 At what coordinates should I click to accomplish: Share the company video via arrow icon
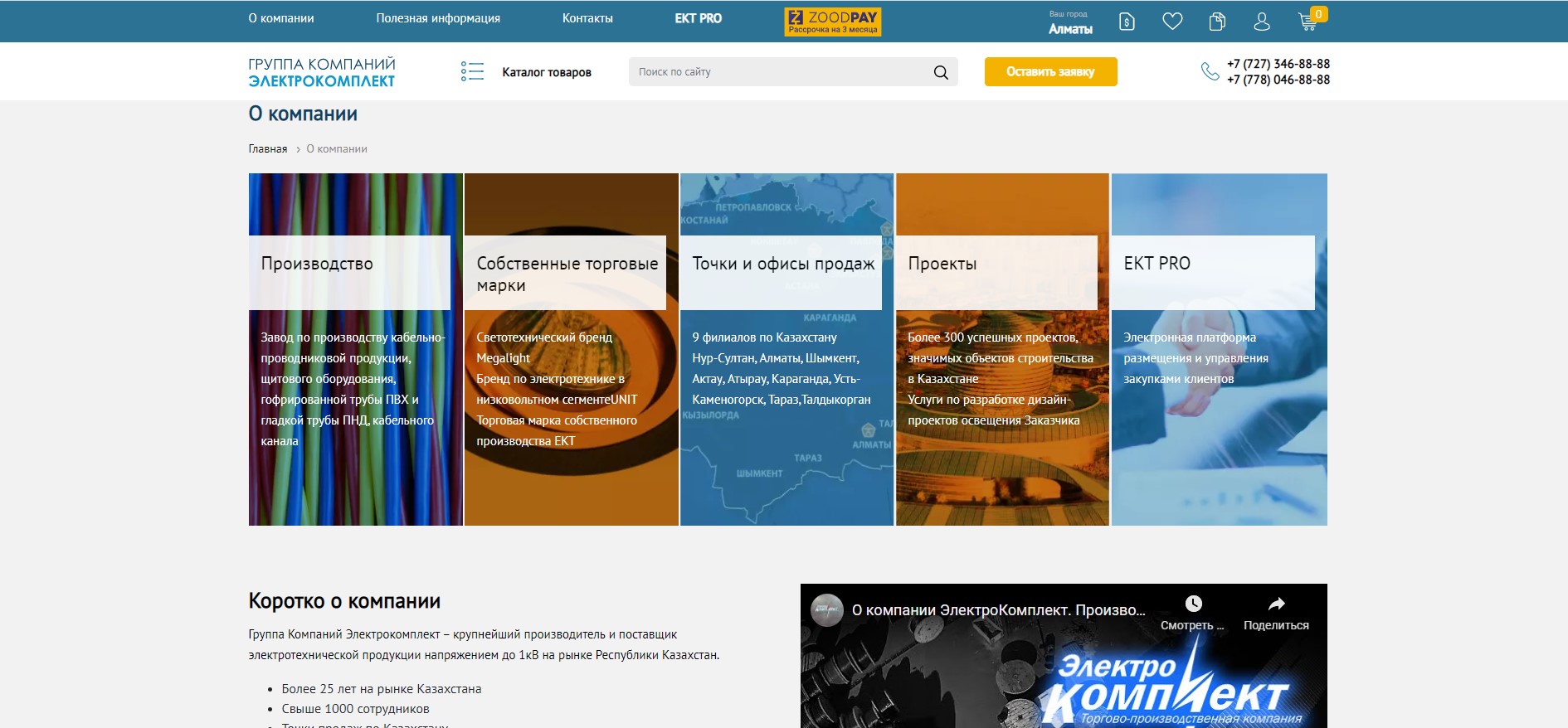pyautogui.click(x=1276, y=604)
